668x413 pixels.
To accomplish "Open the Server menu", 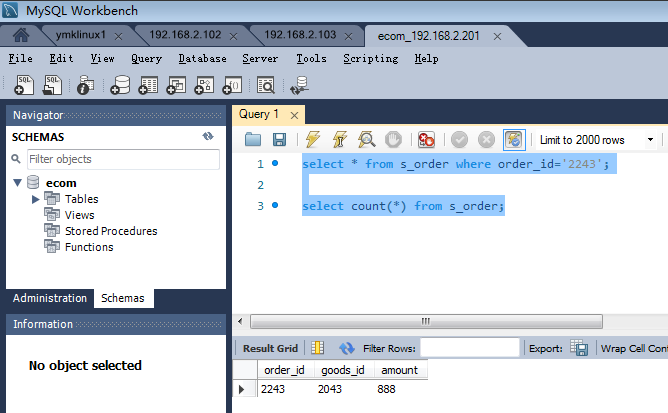I will [x=260, y=58].
